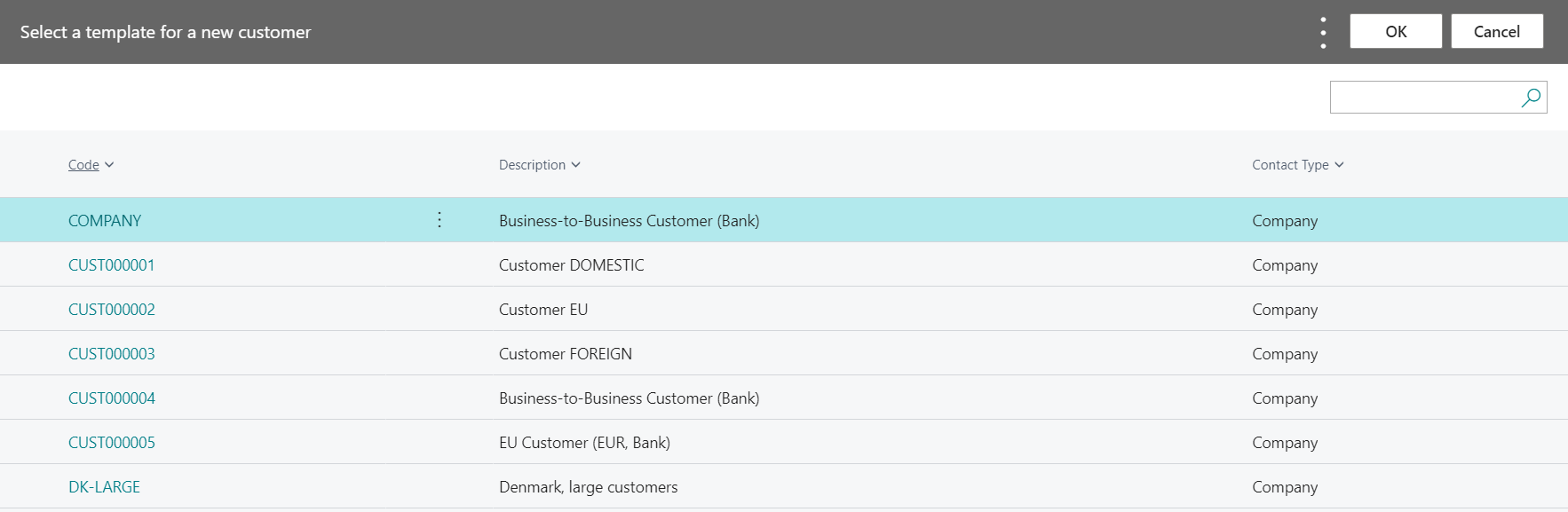Click the Customer FOREIGN description cell
Screen dimensions: 1568x512
tap(566, 354)
